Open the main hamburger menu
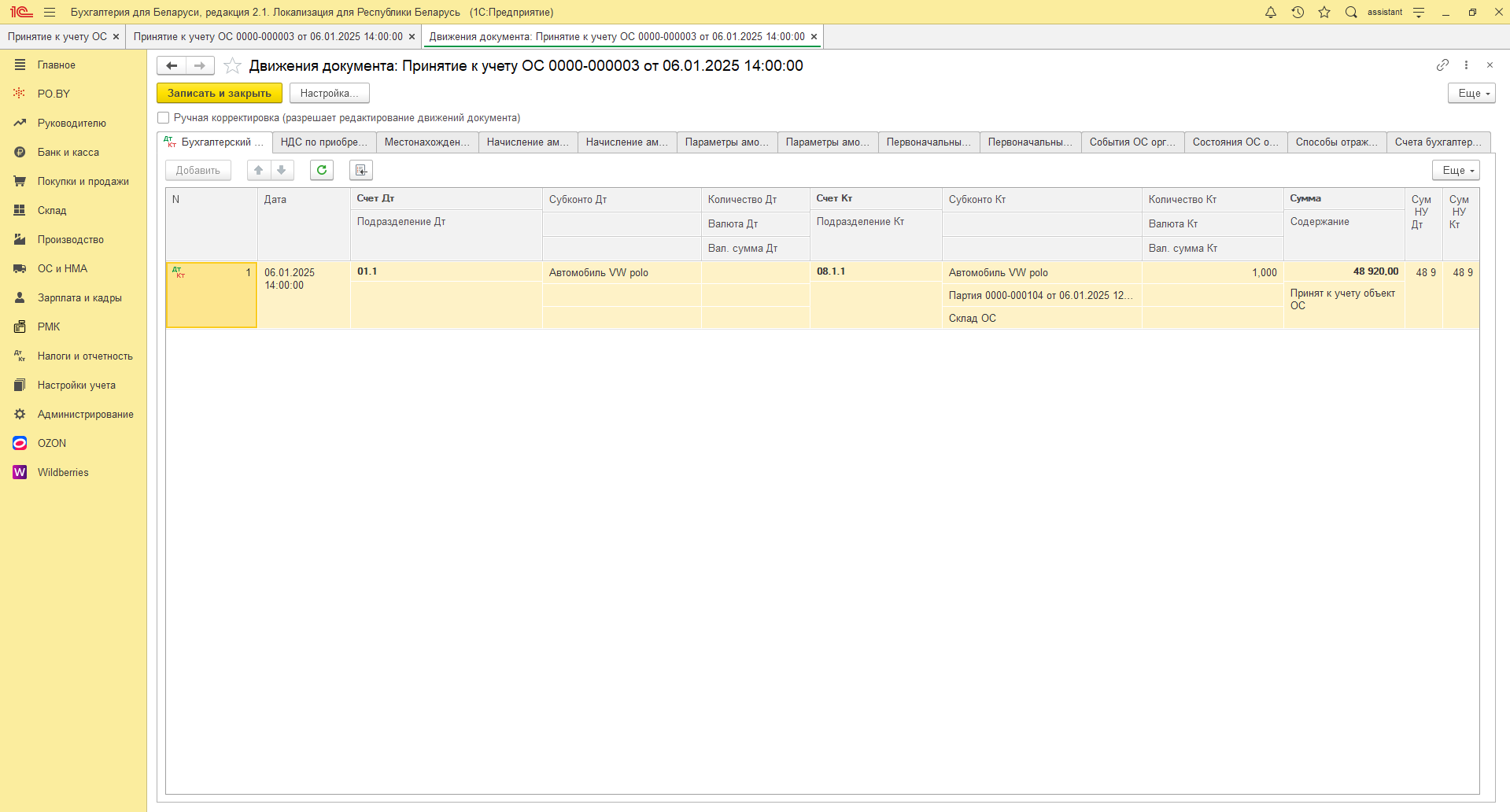1510x812 pixels. click(50, 13)
